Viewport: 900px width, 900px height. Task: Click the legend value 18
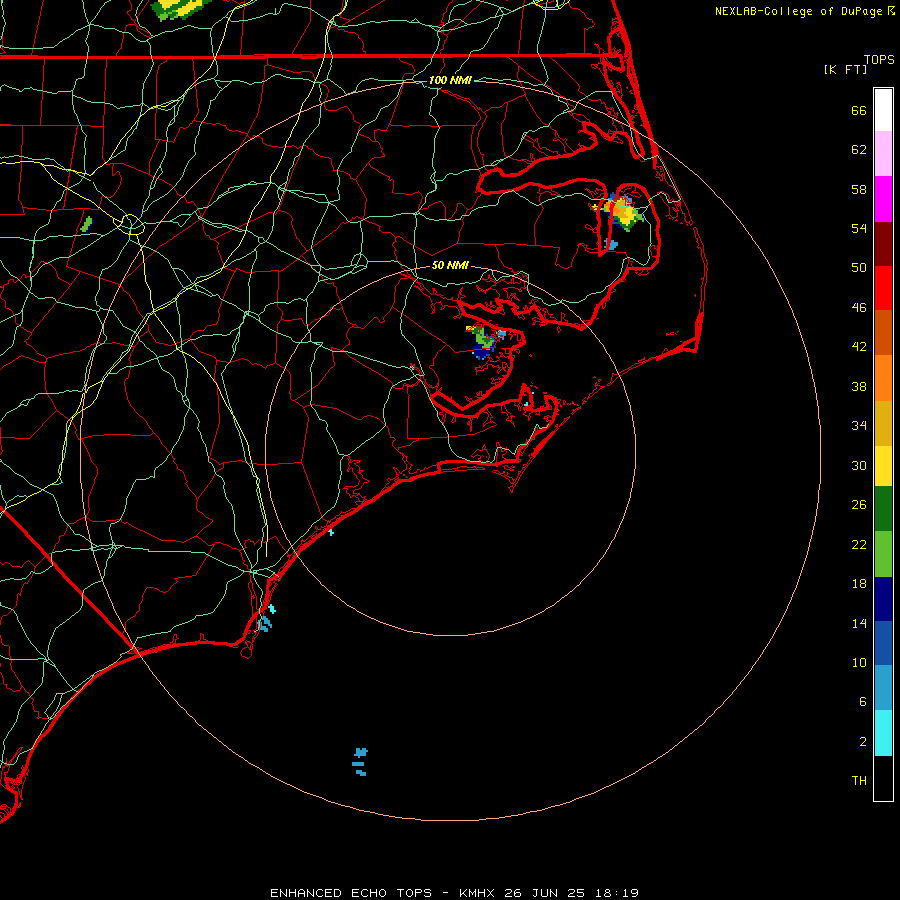click(x=859, y=584)
